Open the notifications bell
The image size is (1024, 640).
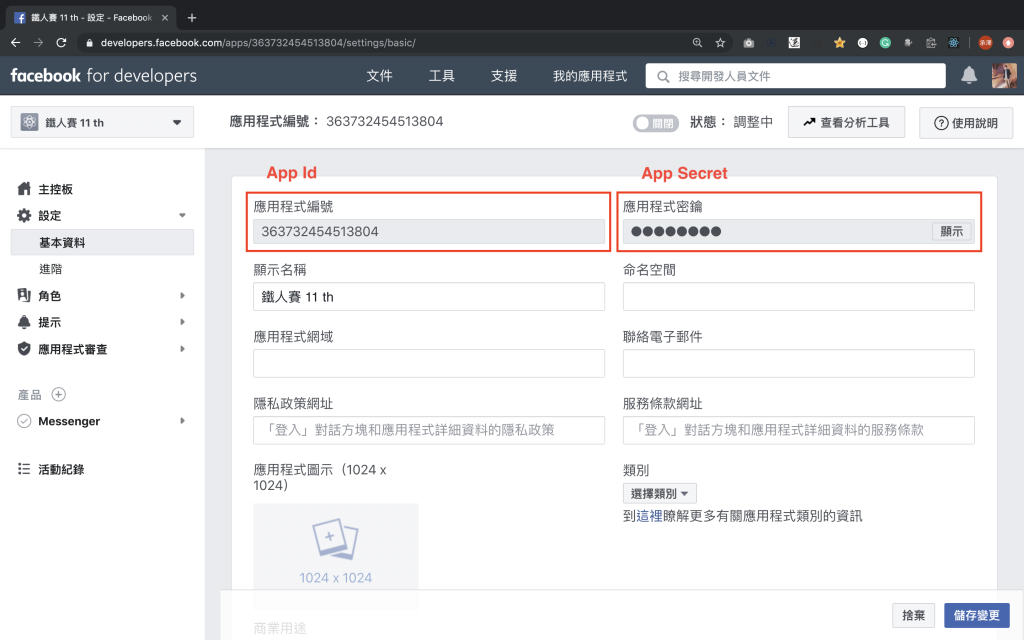[969, 75]
